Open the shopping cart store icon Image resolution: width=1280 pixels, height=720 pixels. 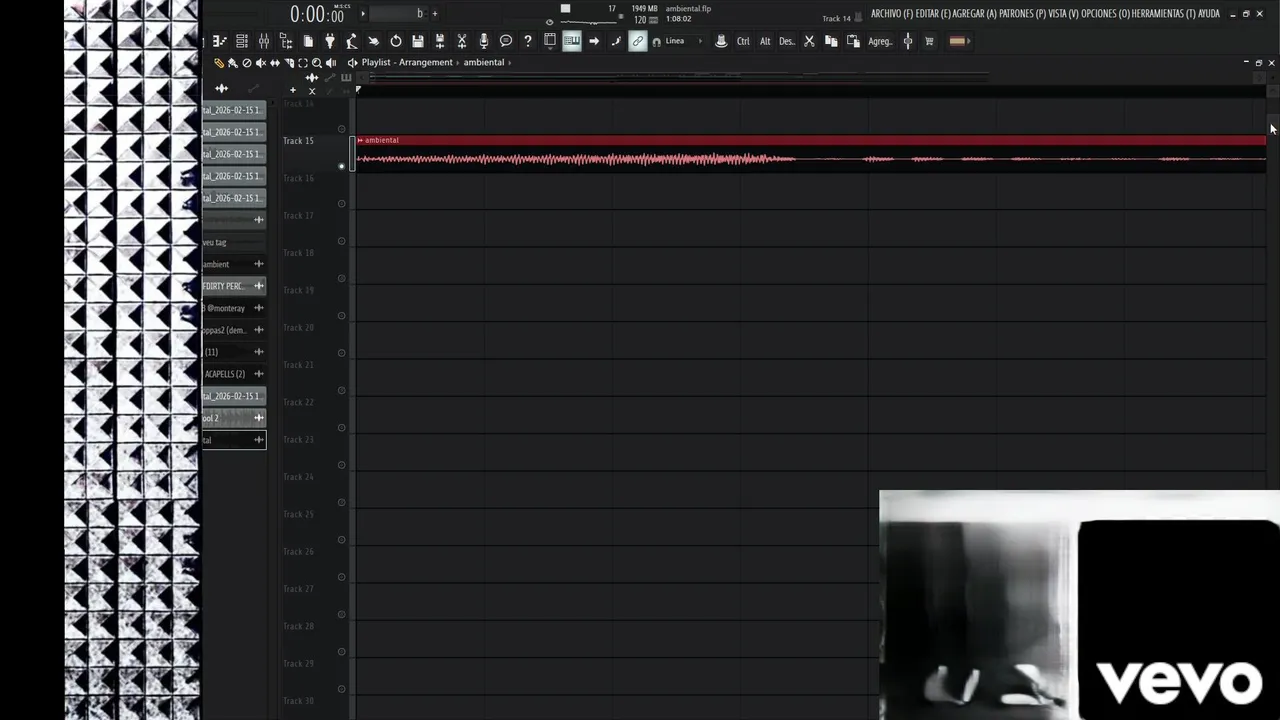point(929,41)
